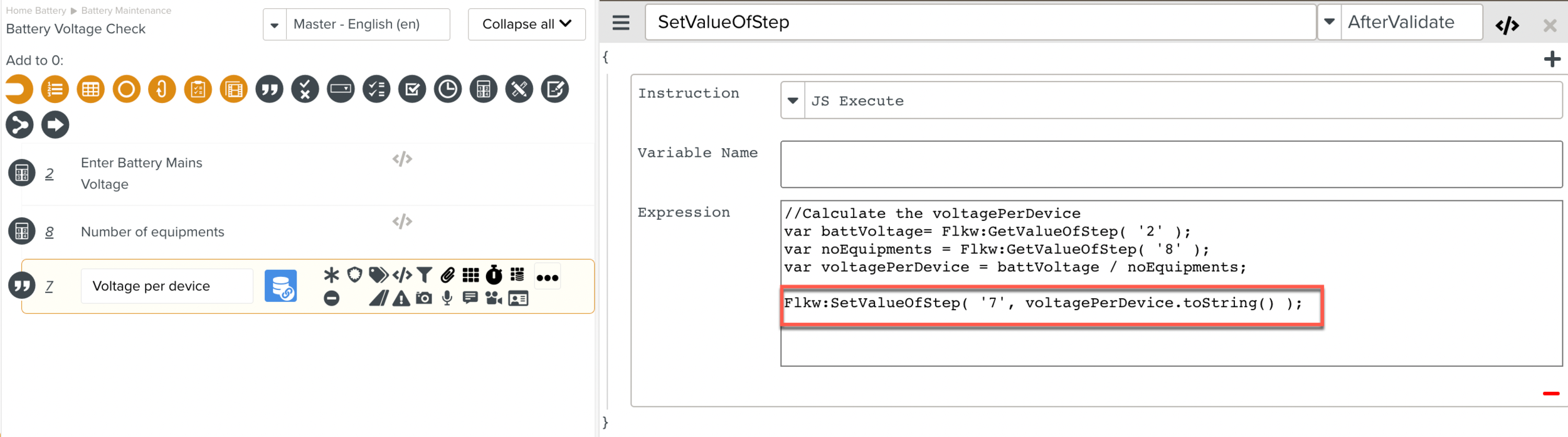Click the stopwatch timer icon on step 7
The image size is (1568, 437).
(x=494, y=274)
